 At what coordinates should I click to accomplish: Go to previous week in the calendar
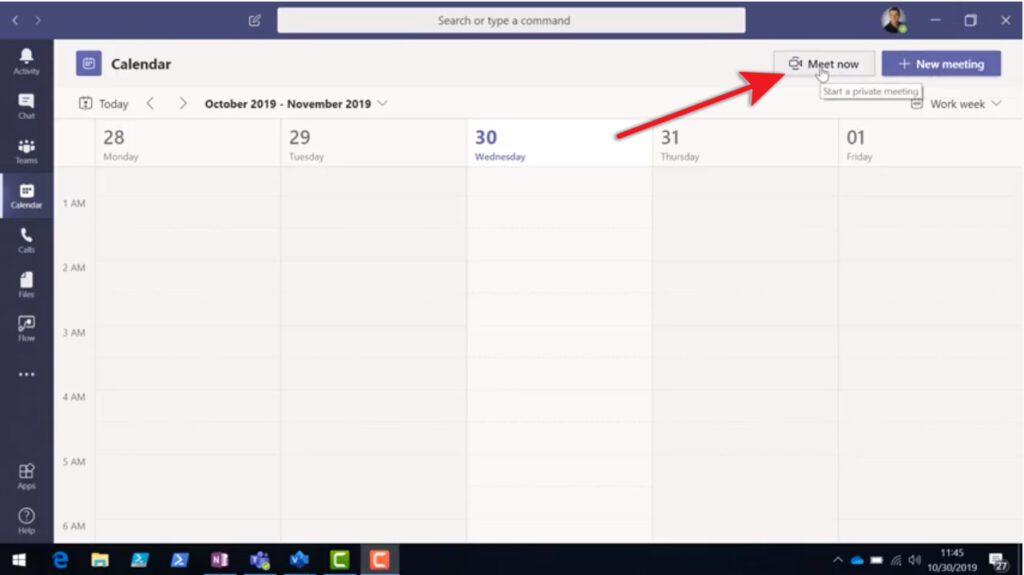[x=150, y=104]
